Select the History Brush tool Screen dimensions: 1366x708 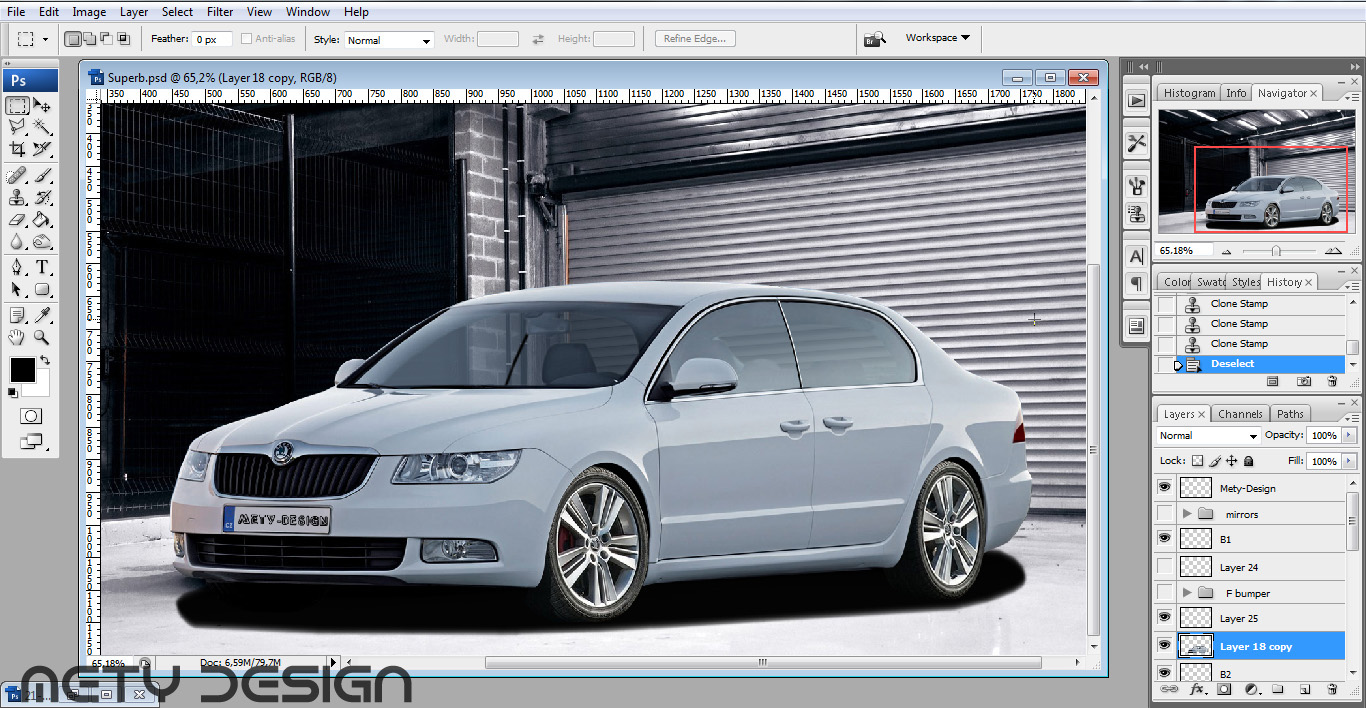42,198
